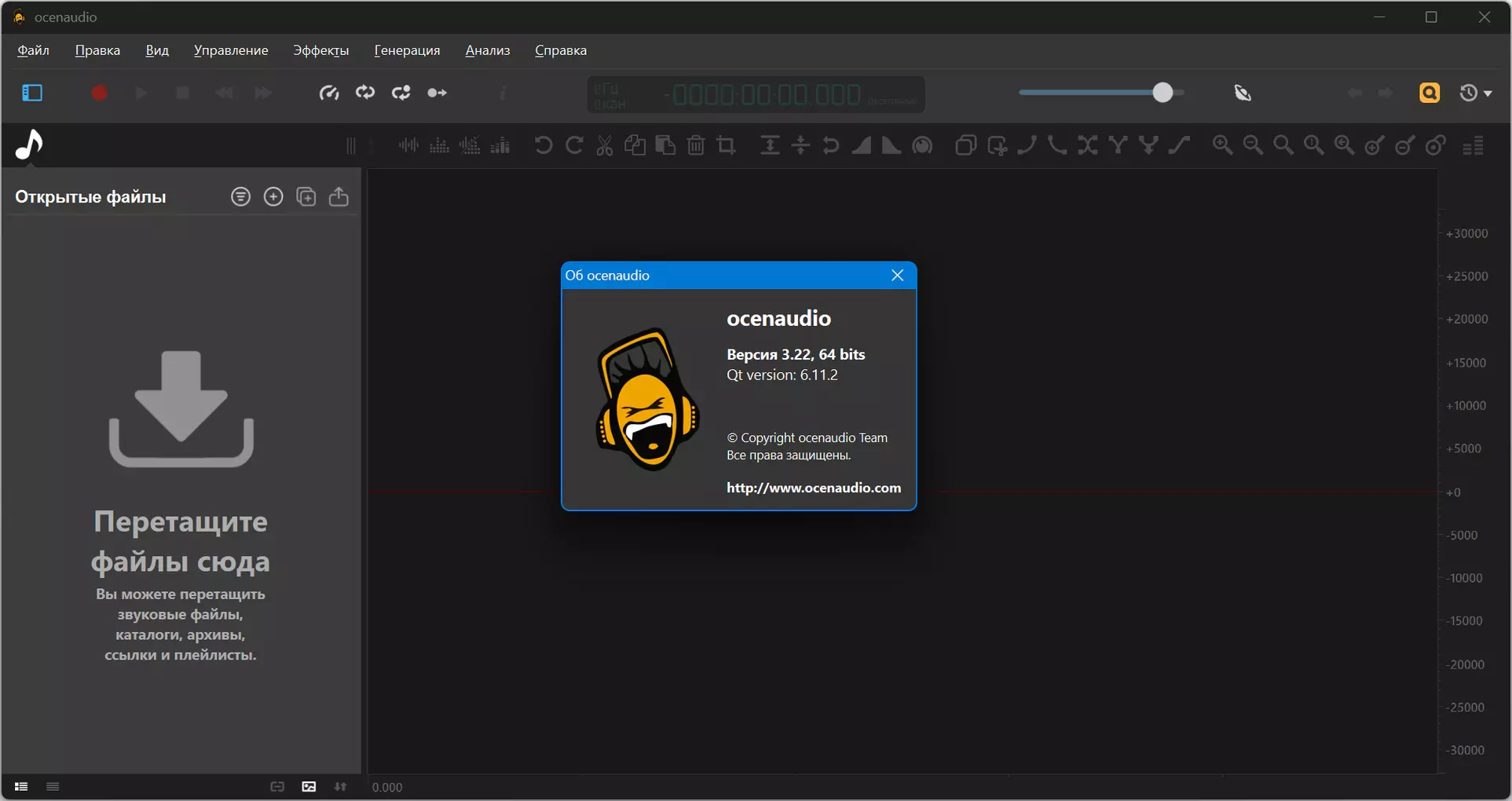Click the waveform view icon
1512x801 pixels.
click(x=408, y=145)
